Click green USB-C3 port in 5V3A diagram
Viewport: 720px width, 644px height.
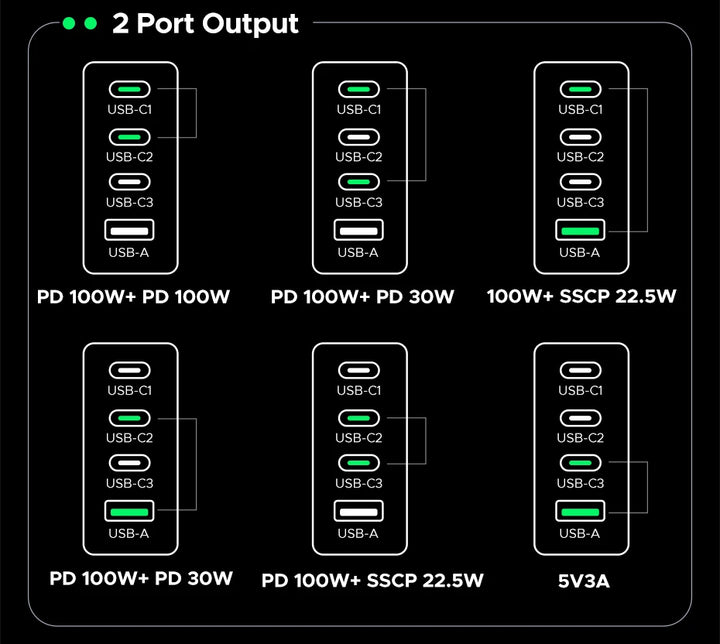[580, 463]
